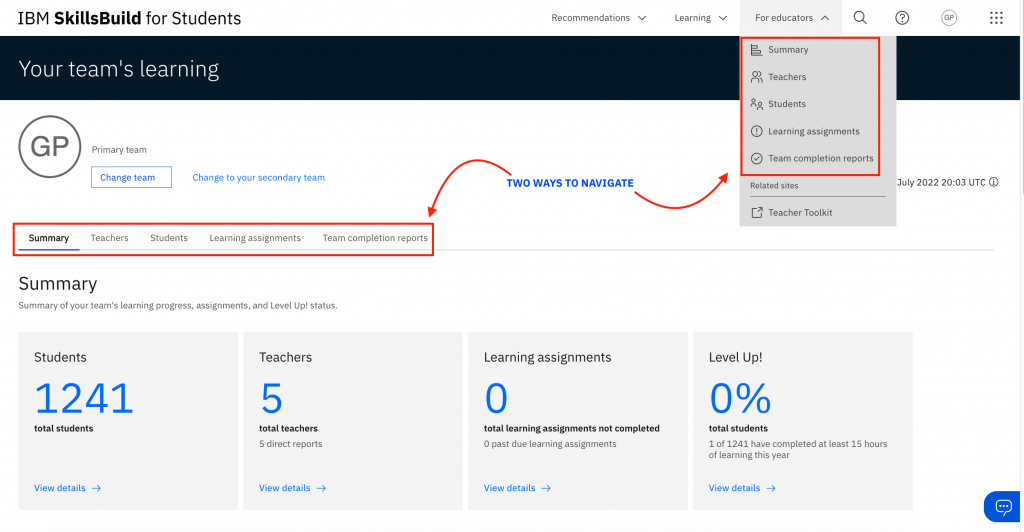Click Change to your secondary team link
Viewport: 1024px width, 532px height.
coord(259,178)
